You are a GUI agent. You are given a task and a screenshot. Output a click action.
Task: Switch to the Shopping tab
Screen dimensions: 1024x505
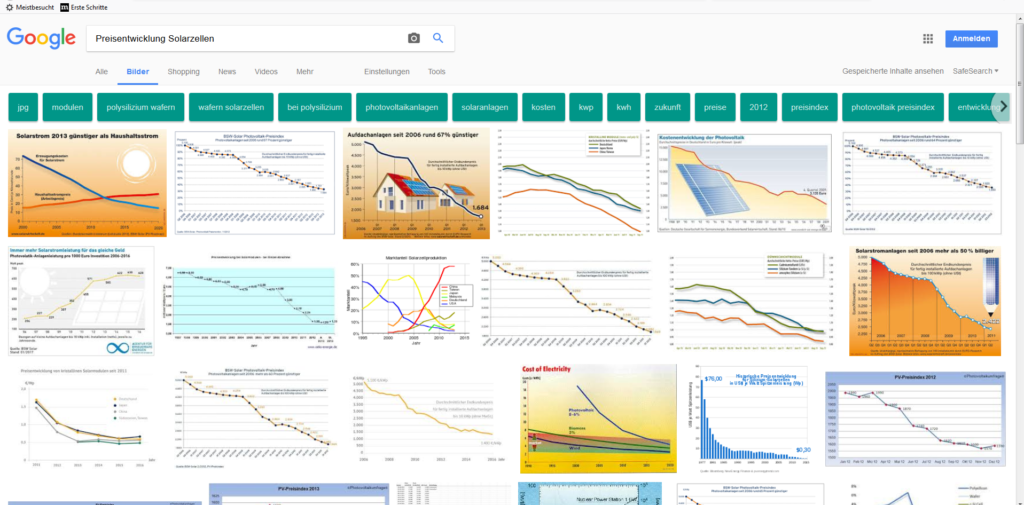coord(184,72)
